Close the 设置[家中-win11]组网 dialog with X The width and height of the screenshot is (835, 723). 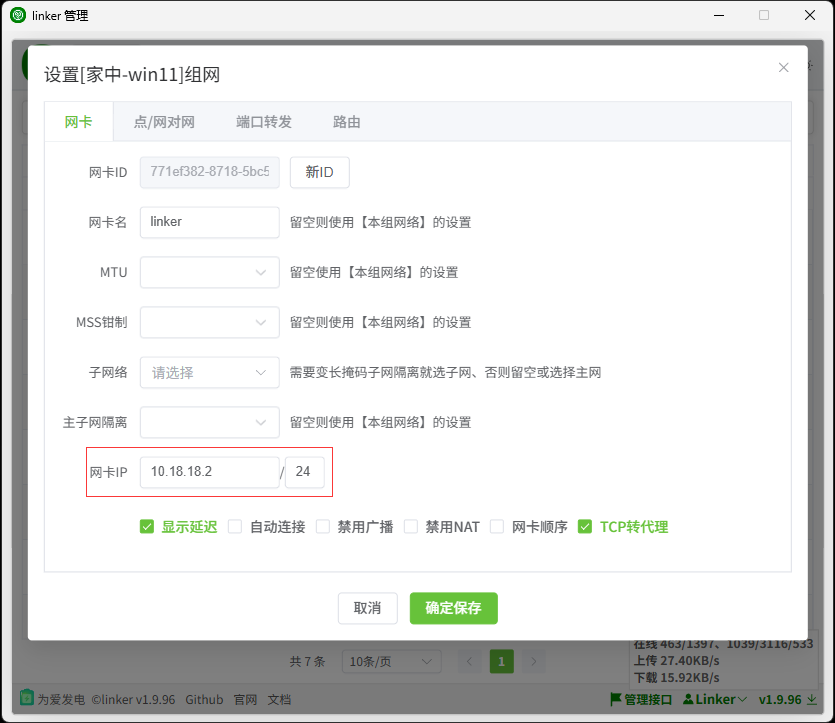point(783,67)
